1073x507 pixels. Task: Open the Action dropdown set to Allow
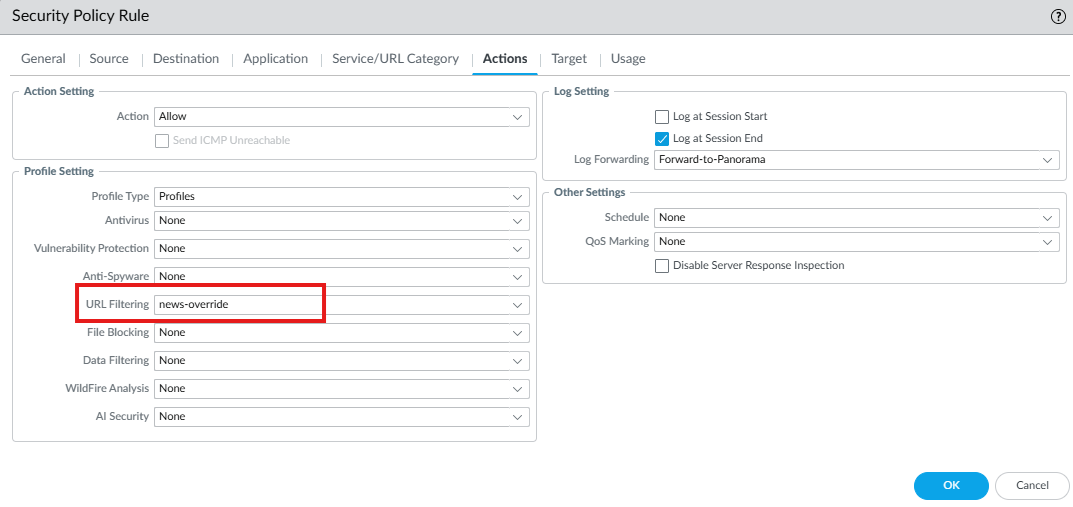(x=341, y=117)
